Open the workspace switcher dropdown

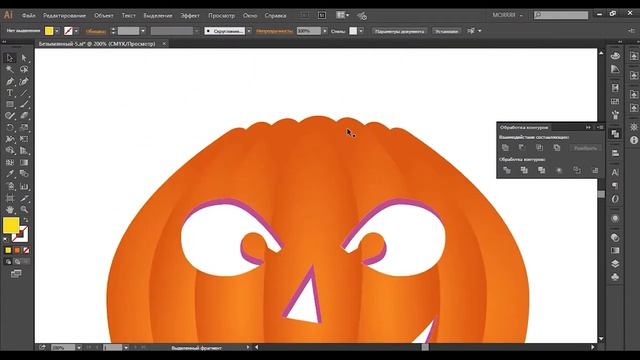tap(507, 15)
